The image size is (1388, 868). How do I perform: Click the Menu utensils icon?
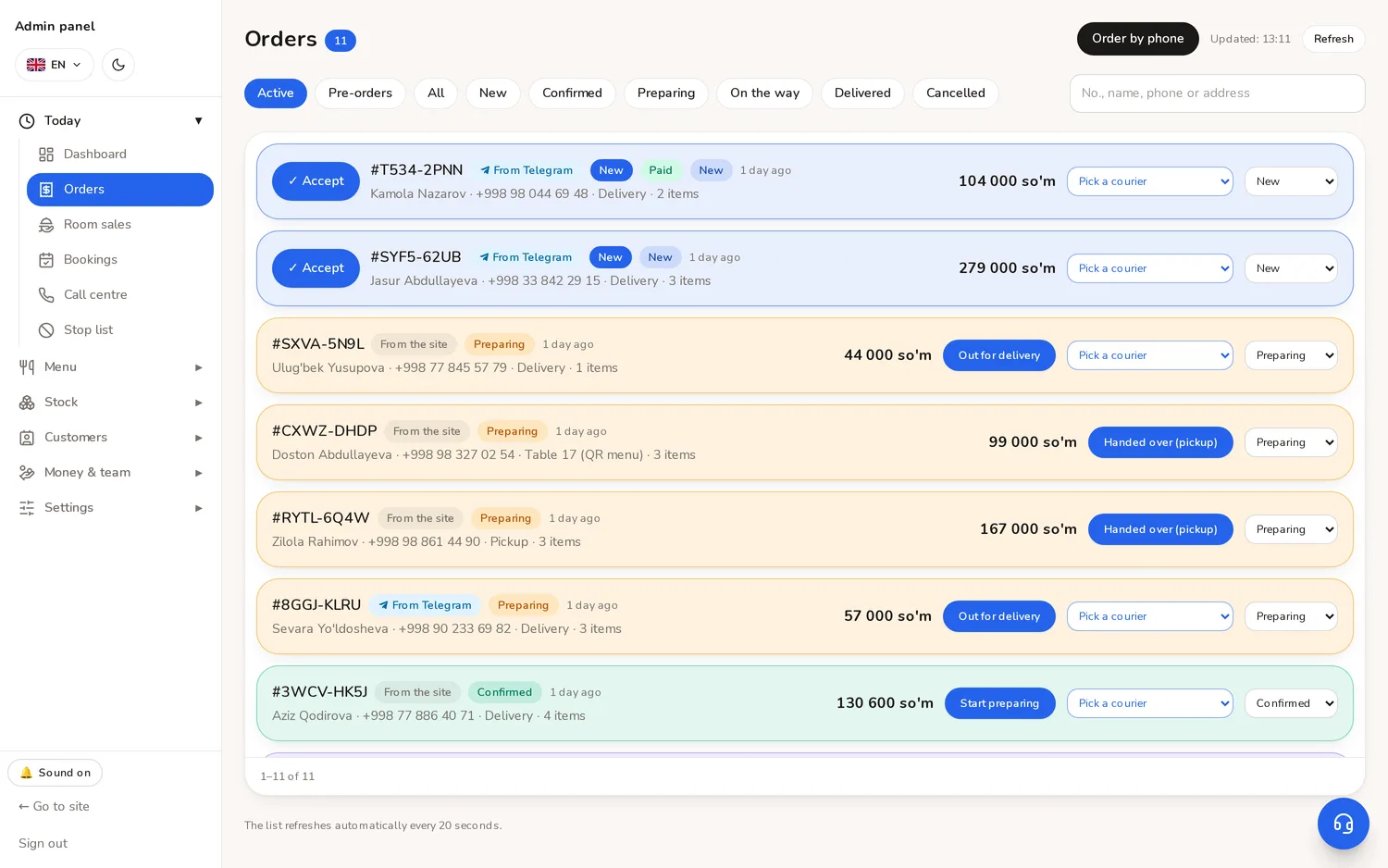27,367
